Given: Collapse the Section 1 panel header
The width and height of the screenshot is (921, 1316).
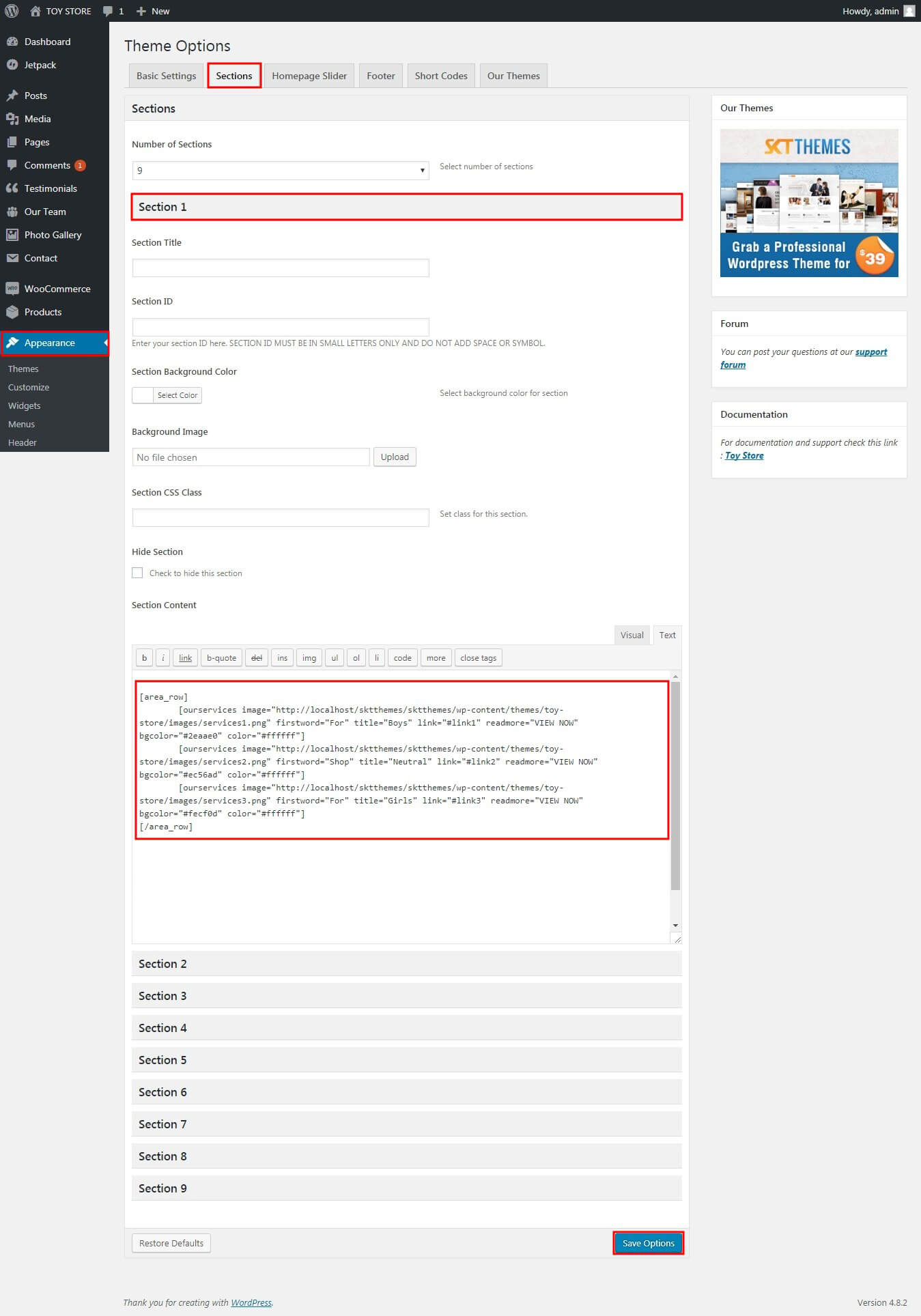Looking at the screenshot, I should pos(407,207).
